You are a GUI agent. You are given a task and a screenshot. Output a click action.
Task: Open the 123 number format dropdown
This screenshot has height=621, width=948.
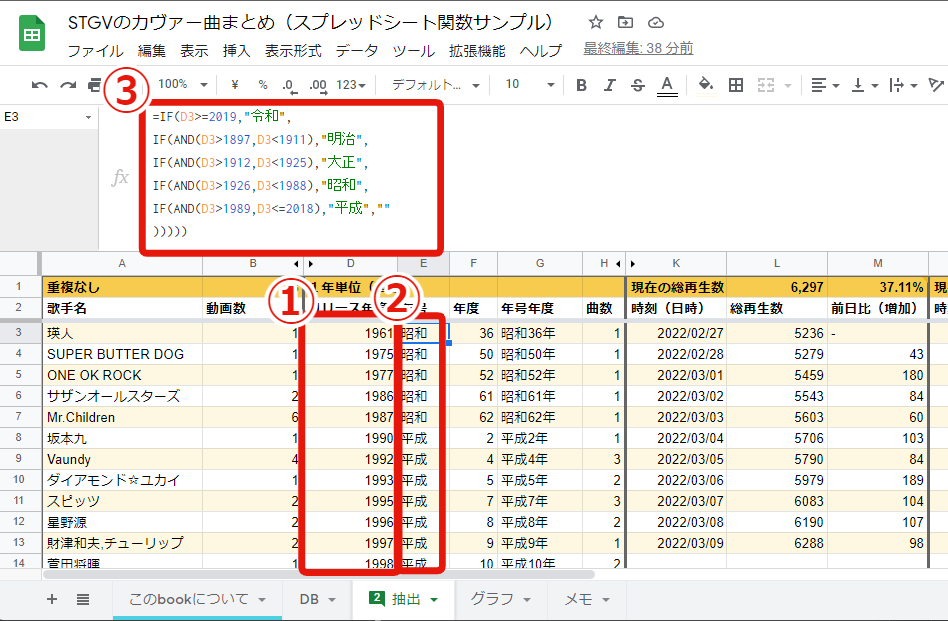(351, 85)
